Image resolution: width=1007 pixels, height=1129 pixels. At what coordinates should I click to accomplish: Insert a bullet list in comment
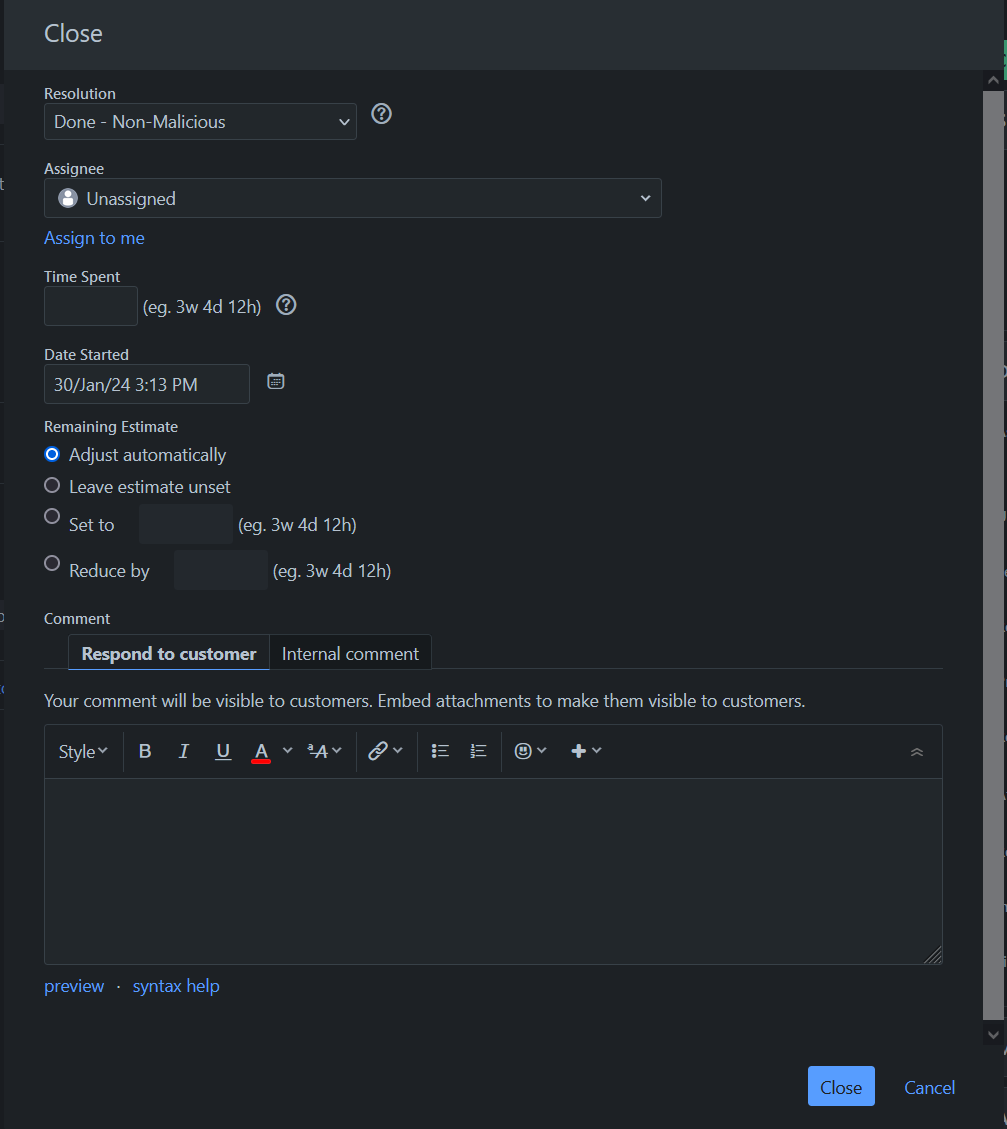pyautogui.click(x=440, y=751)
